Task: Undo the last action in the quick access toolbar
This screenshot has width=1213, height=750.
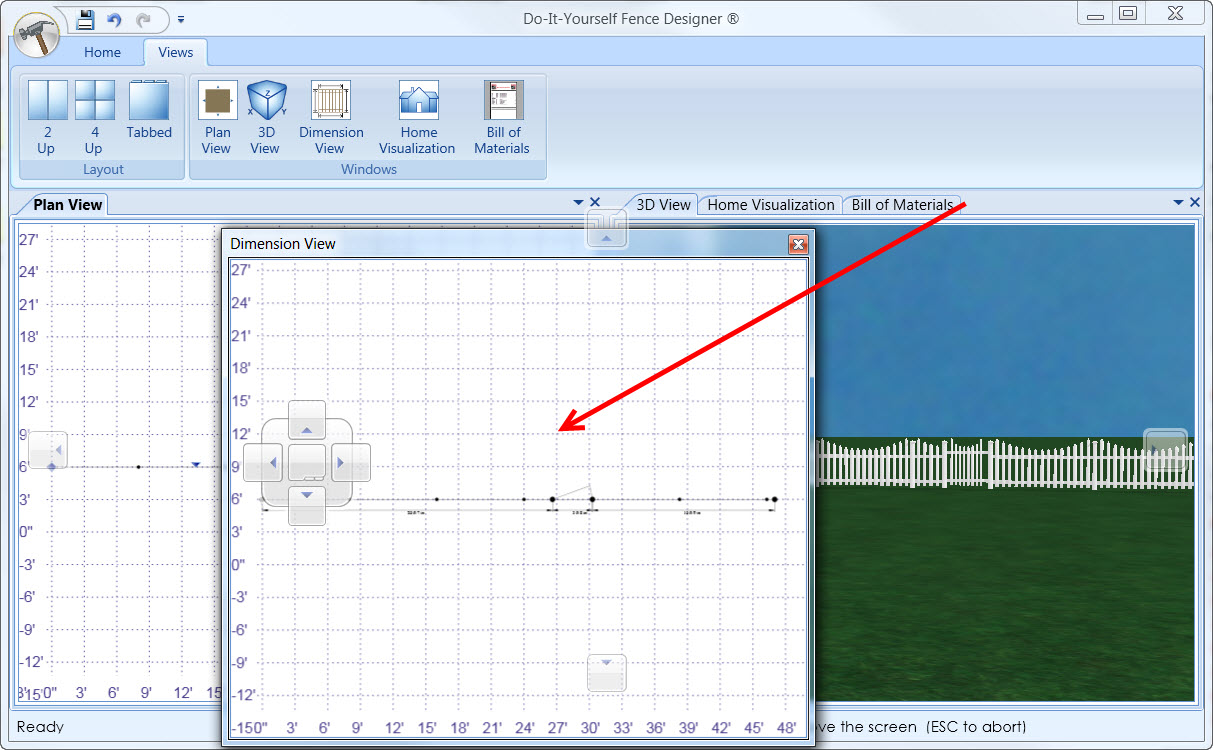Action: [115, 19]
